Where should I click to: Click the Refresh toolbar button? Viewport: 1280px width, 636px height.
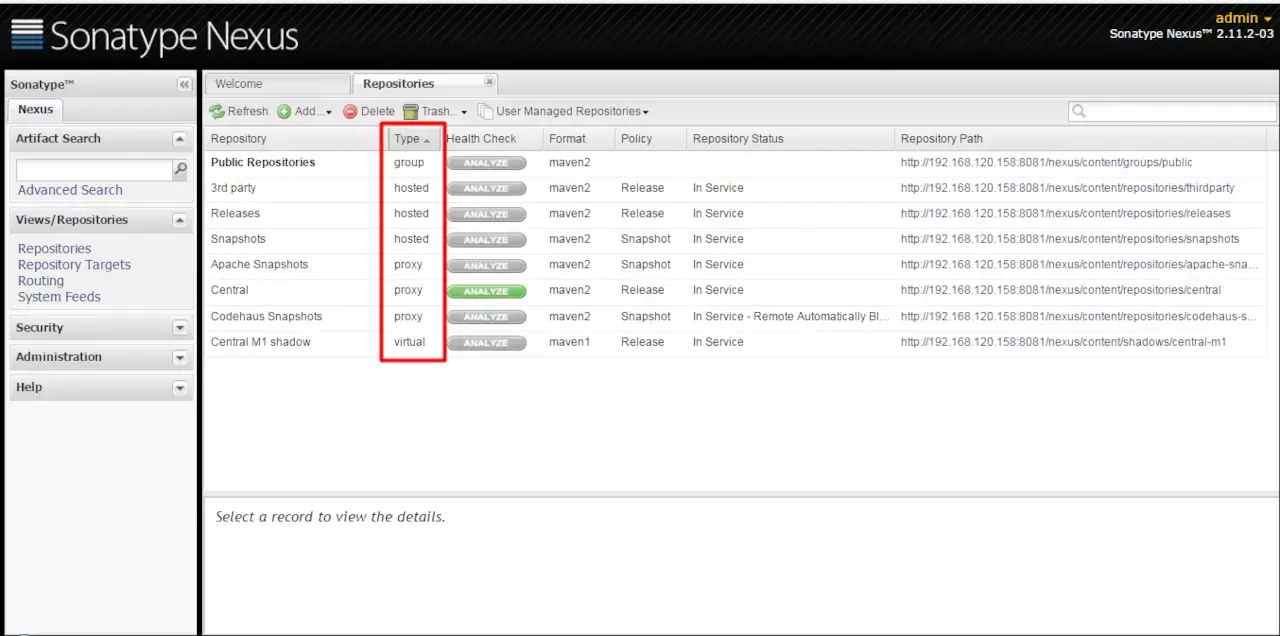pyautogui.click(x=239, y=111)
